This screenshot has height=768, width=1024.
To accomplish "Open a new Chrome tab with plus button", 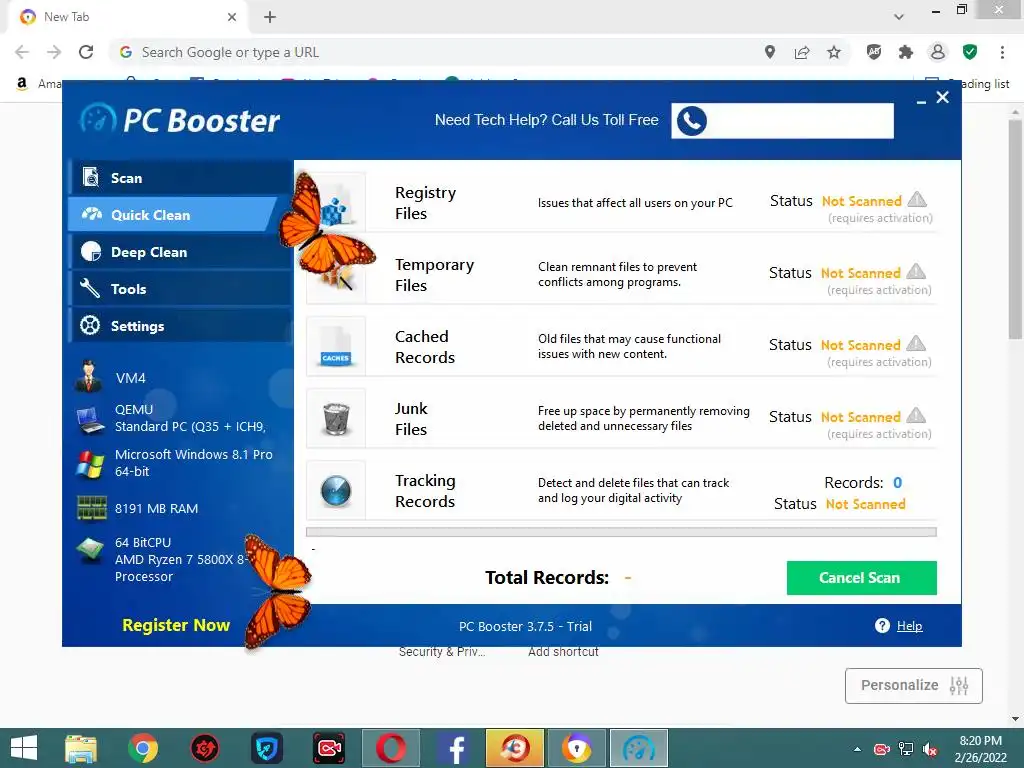I will (x=270, y=17).
